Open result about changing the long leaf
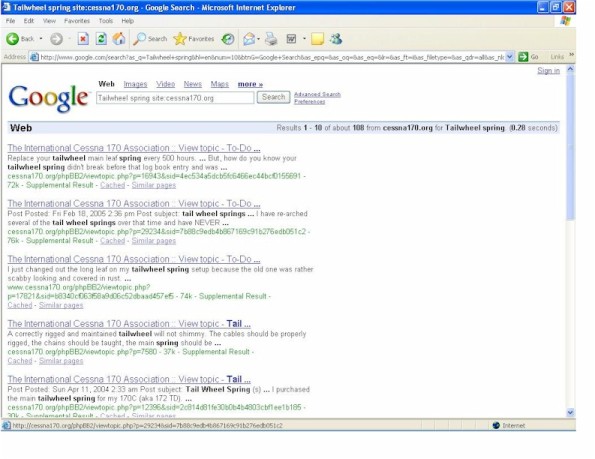Image resolution: width=595 pixels, height=459 pixels. coord(134,259)
